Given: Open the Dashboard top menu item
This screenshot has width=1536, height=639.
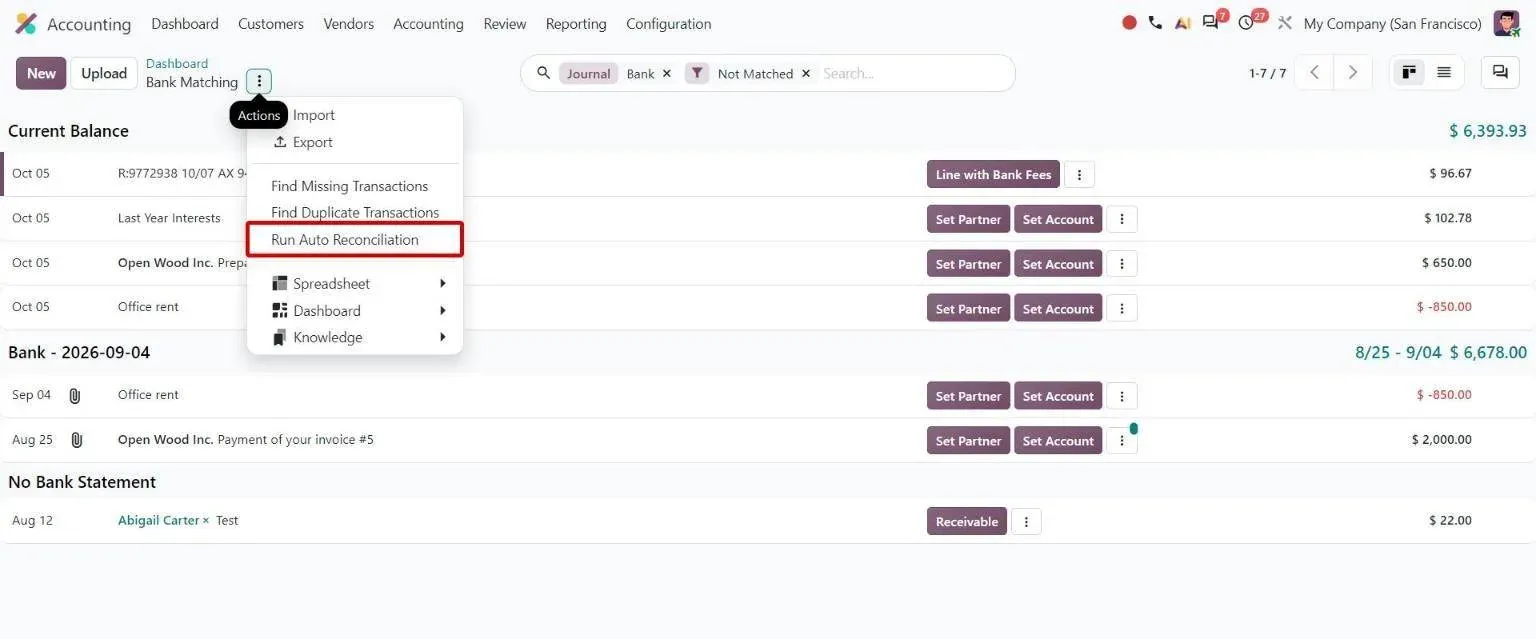Looking at the screenshot, I should tap(185, 23).
